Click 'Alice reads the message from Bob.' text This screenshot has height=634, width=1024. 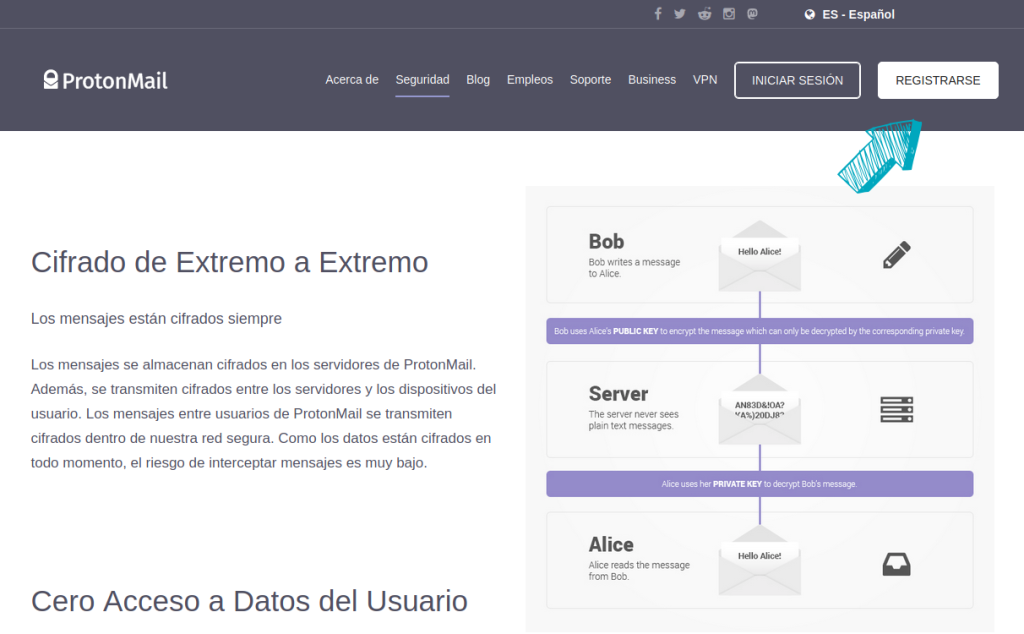pos(639,571)
